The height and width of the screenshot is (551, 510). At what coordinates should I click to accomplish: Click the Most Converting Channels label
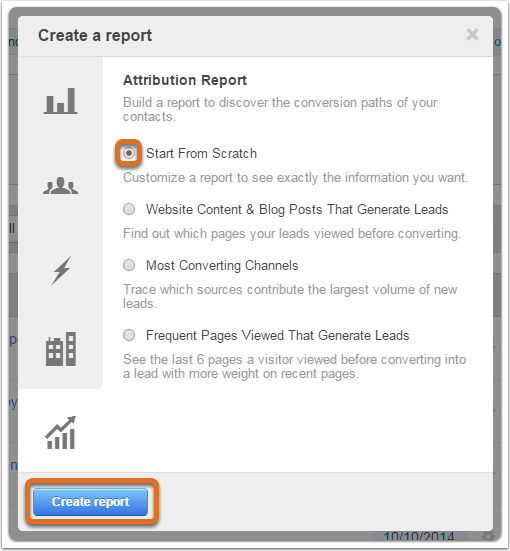click(x=222, y=266)
